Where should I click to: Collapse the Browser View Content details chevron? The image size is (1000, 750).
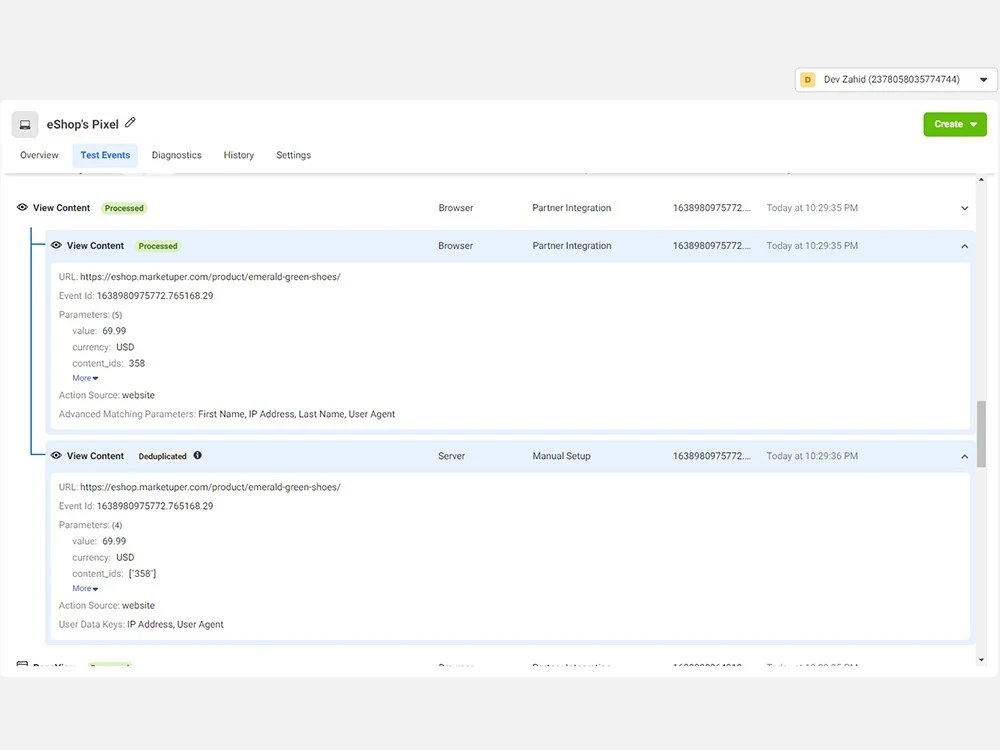964,246
